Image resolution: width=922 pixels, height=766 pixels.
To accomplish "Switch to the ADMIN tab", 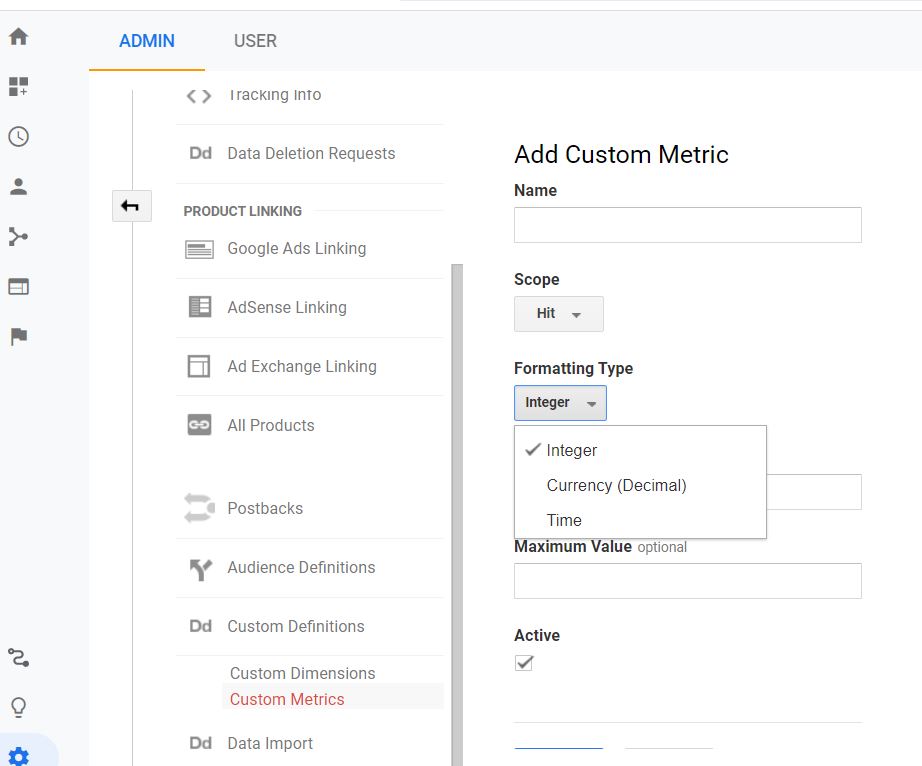I will tap(147, 41).
